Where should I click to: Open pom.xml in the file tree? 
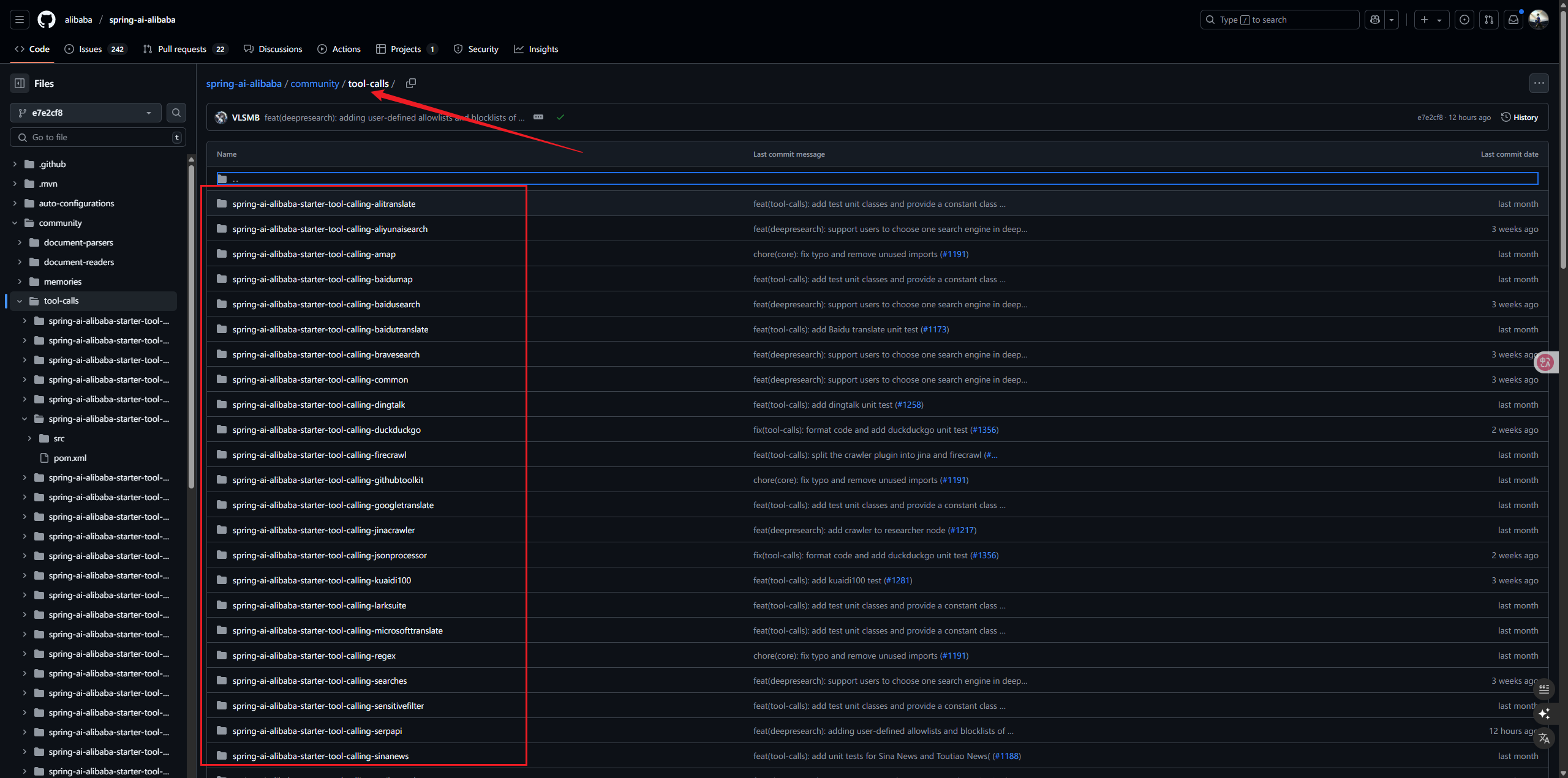coord(70,458)
